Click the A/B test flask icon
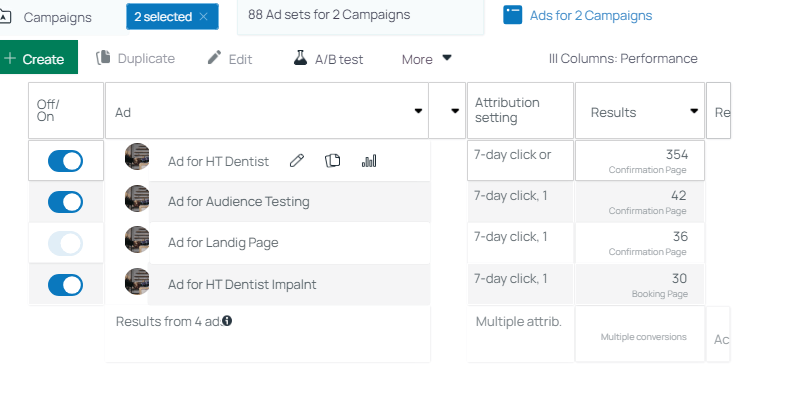This screenshot has height=416, width=786. click(x=300, y=58)
